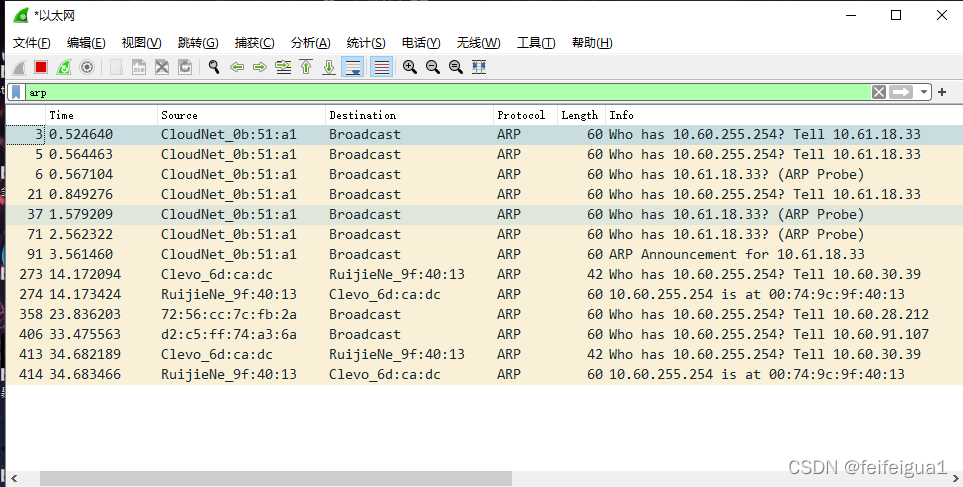
Task: Select packet 273 from Clevo_6d:ca:dc
Action: [x=485, y=274]
